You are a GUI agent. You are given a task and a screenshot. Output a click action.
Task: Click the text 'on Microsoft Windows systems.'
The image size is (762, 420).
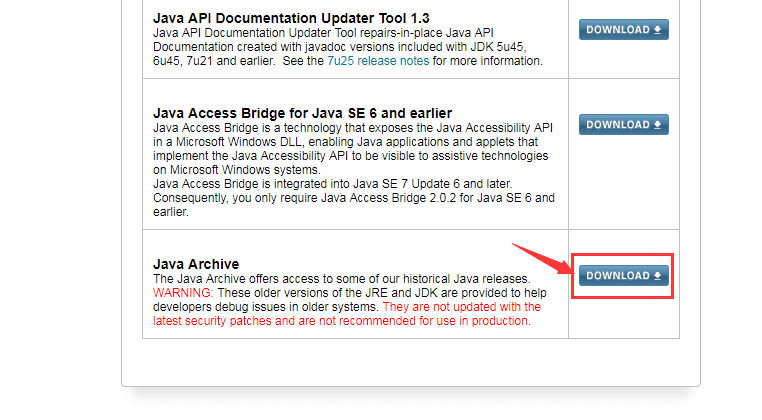(x=237, y=170)
